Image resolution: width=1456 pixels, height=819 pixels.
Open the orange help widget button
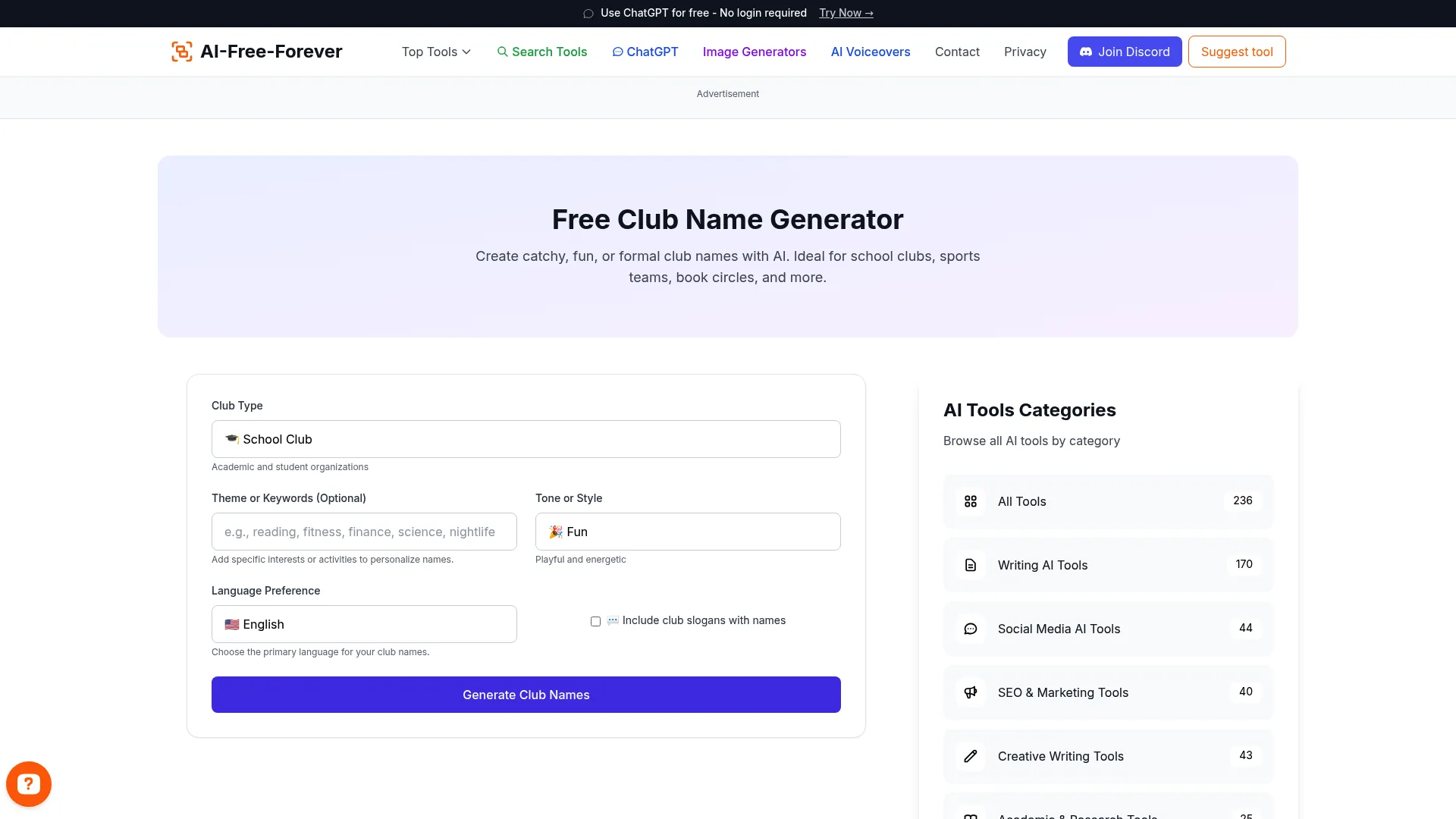29,783
